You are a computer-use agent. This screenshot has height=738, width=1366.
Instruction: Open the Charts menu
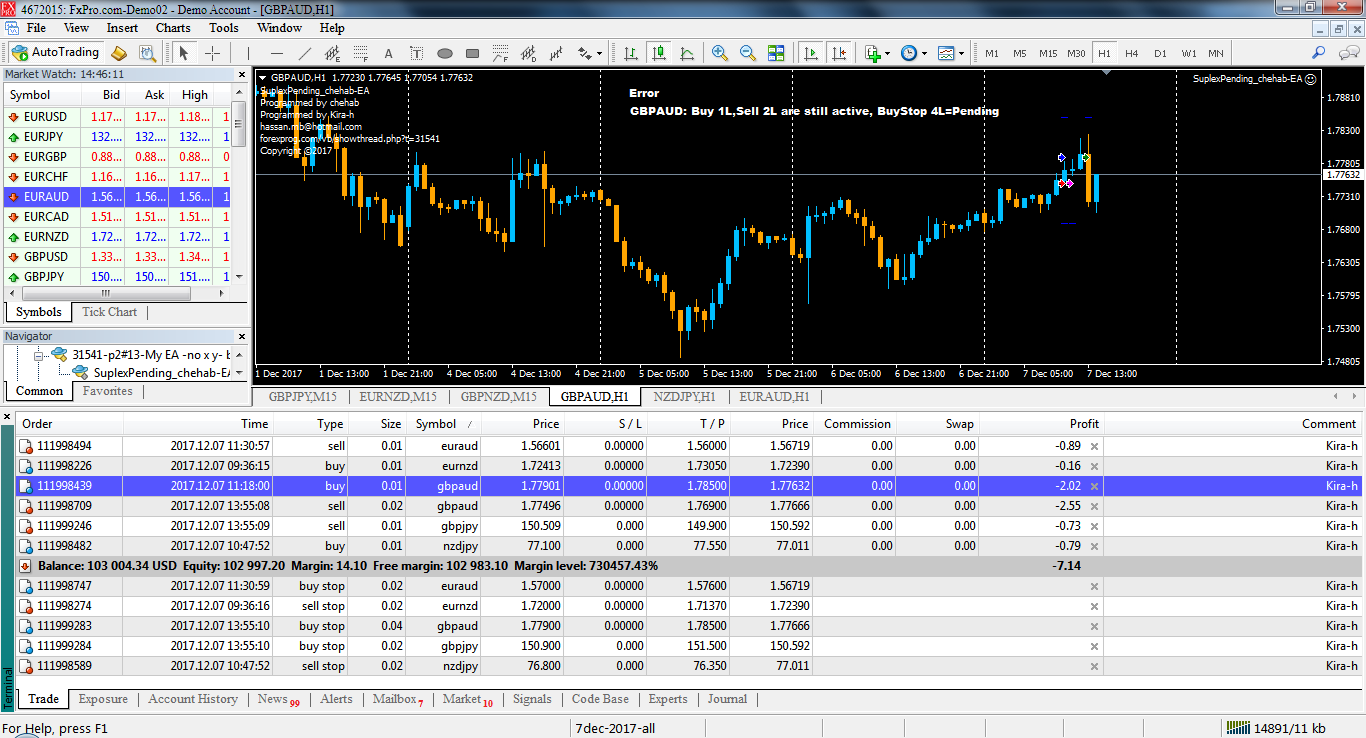[x=173, y=28]
